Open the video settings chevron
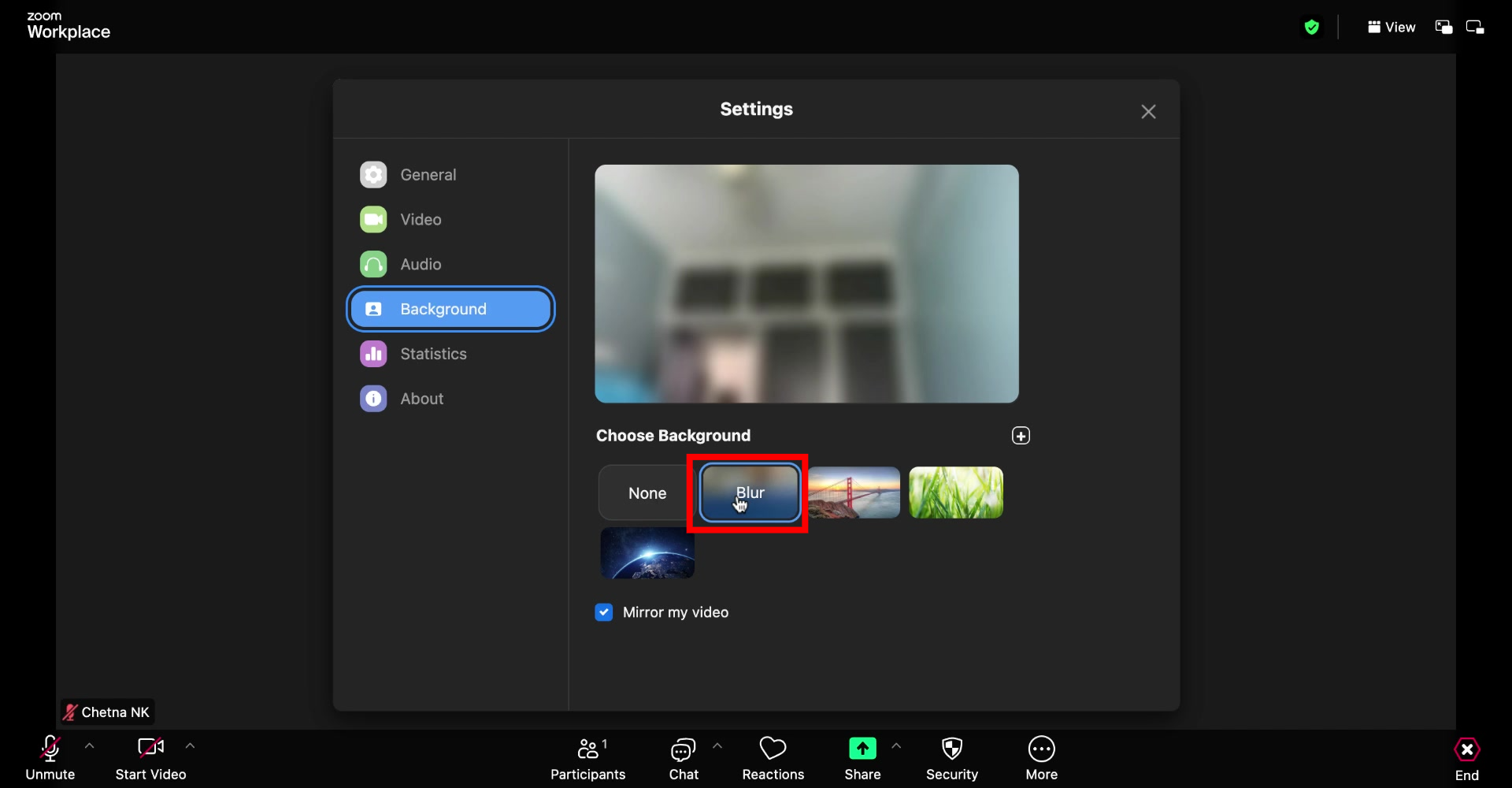 190,745
